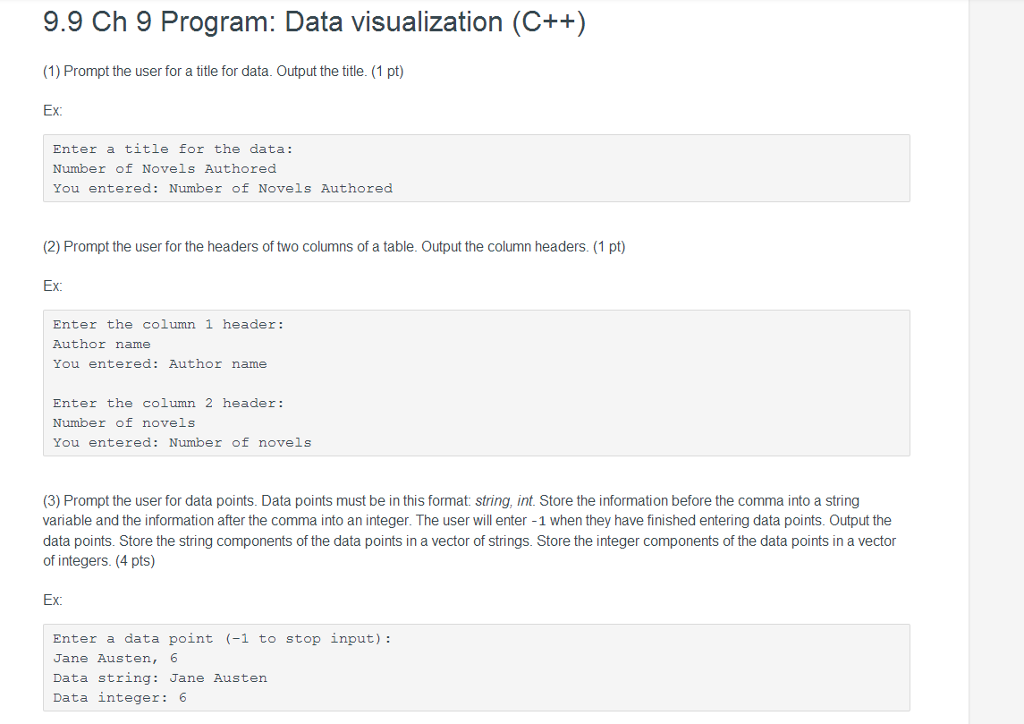The image size is (1024, 724).
Task: Click the first 'Ex:' label
Action: (x=53, y=110)
